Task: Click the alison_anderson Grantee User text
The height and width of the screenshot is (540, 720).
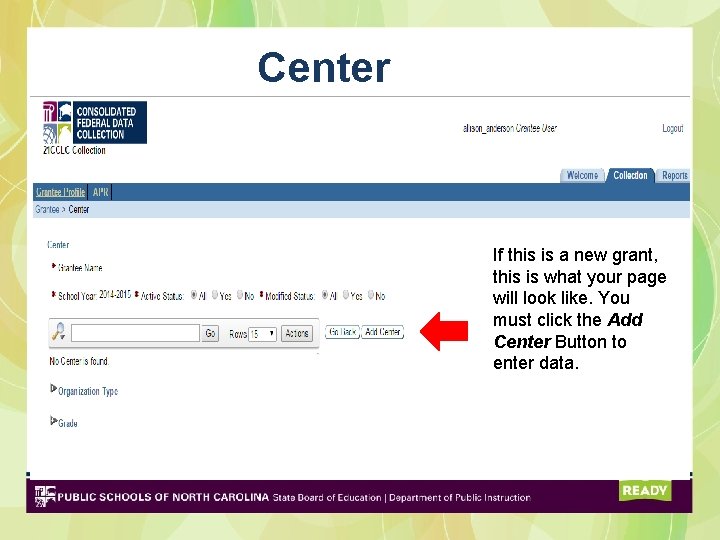Action: 510,128
